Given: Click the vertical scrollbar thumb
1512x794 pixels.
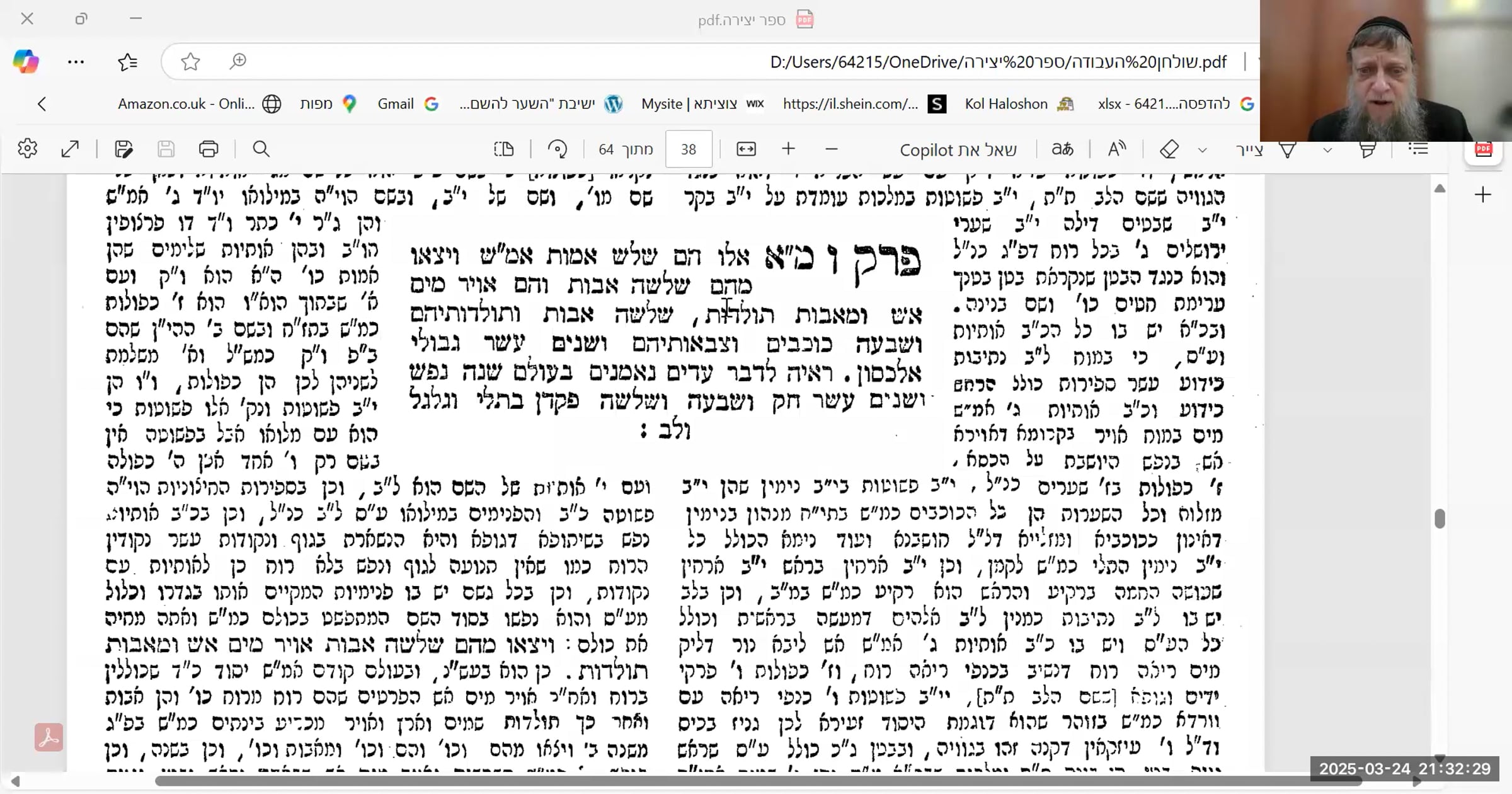Looking at the screenshot, I should pos(1440,518).
